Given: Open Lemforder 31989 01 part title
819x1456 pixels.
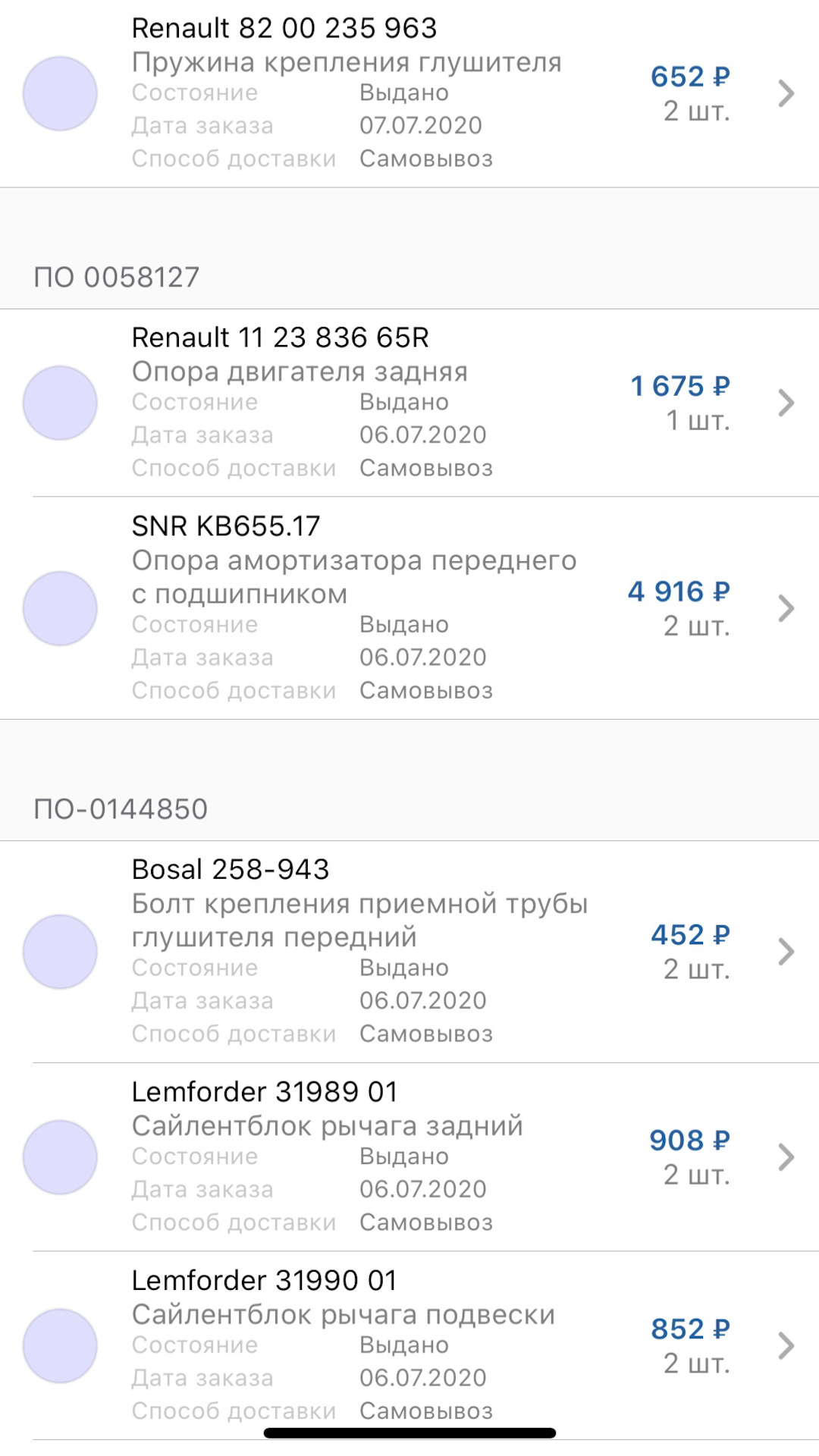Looking at the screenshot, I should click(265, 1092).
